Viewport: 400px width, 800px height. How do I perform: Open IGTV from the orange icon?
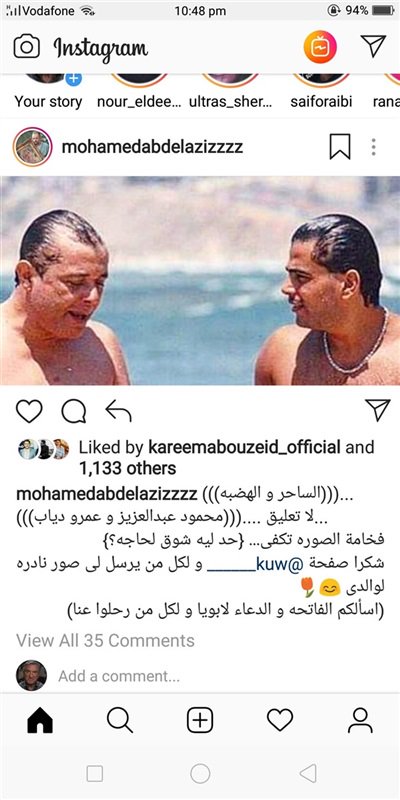[320, 47]
